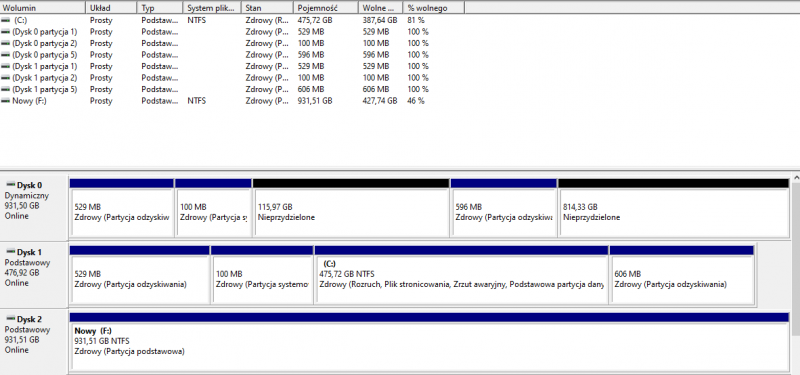Select drive icon of Dysk 0 partycja 5
Image resolution: width=800 pixels, height=375 pixels.
pos(6,55)
